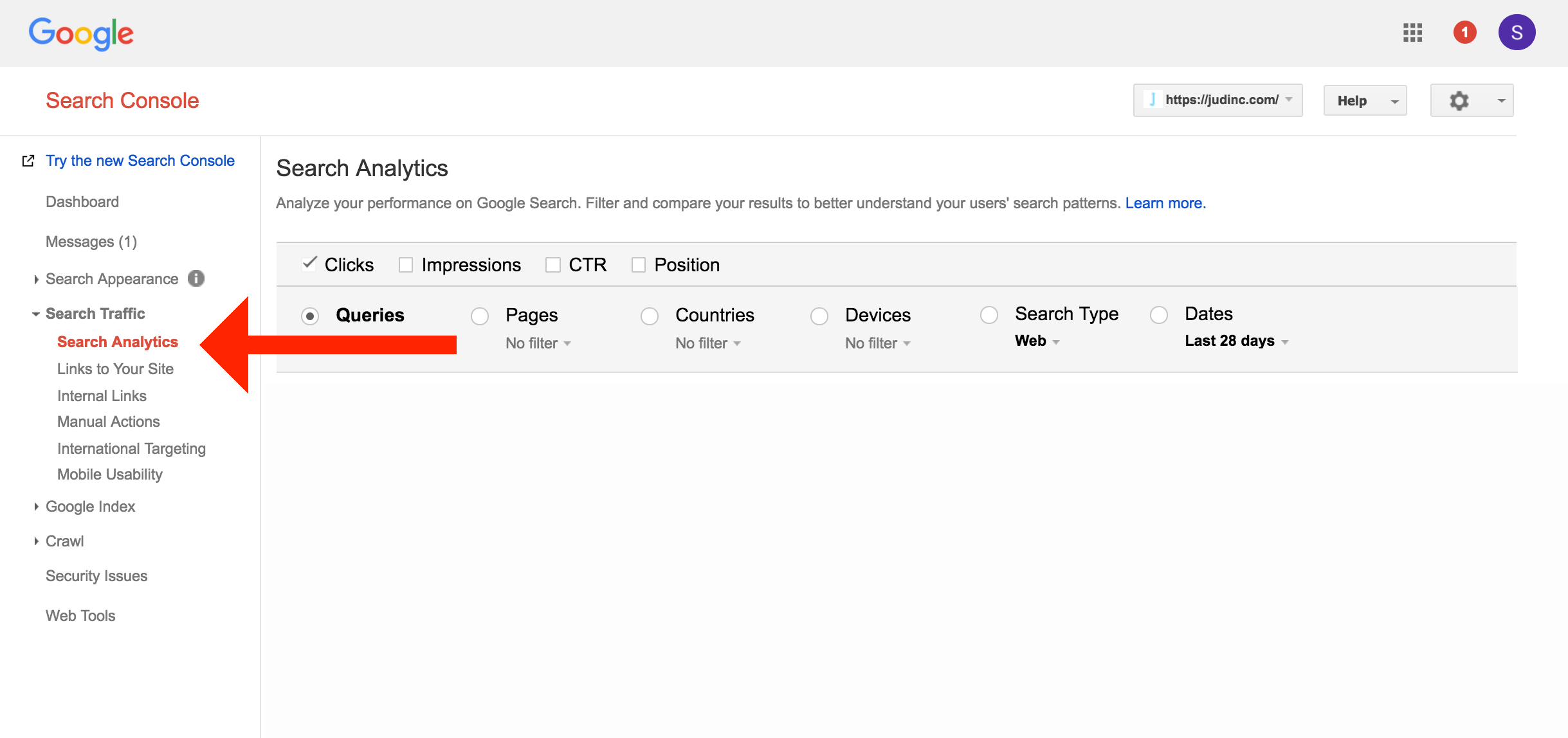The width and height of the screenshot is (1568, 738).
Task: Open Mobile Usability in the sidebar
Action: tap(110, 474)
